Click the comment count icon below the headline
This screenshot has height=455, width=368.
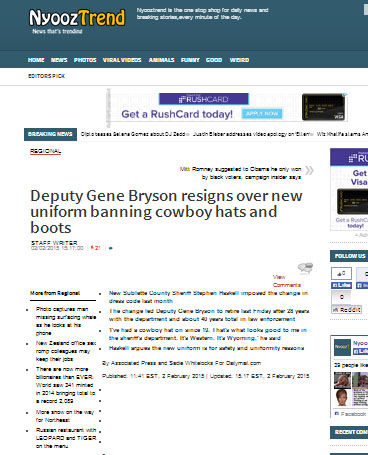coord(111,248)
